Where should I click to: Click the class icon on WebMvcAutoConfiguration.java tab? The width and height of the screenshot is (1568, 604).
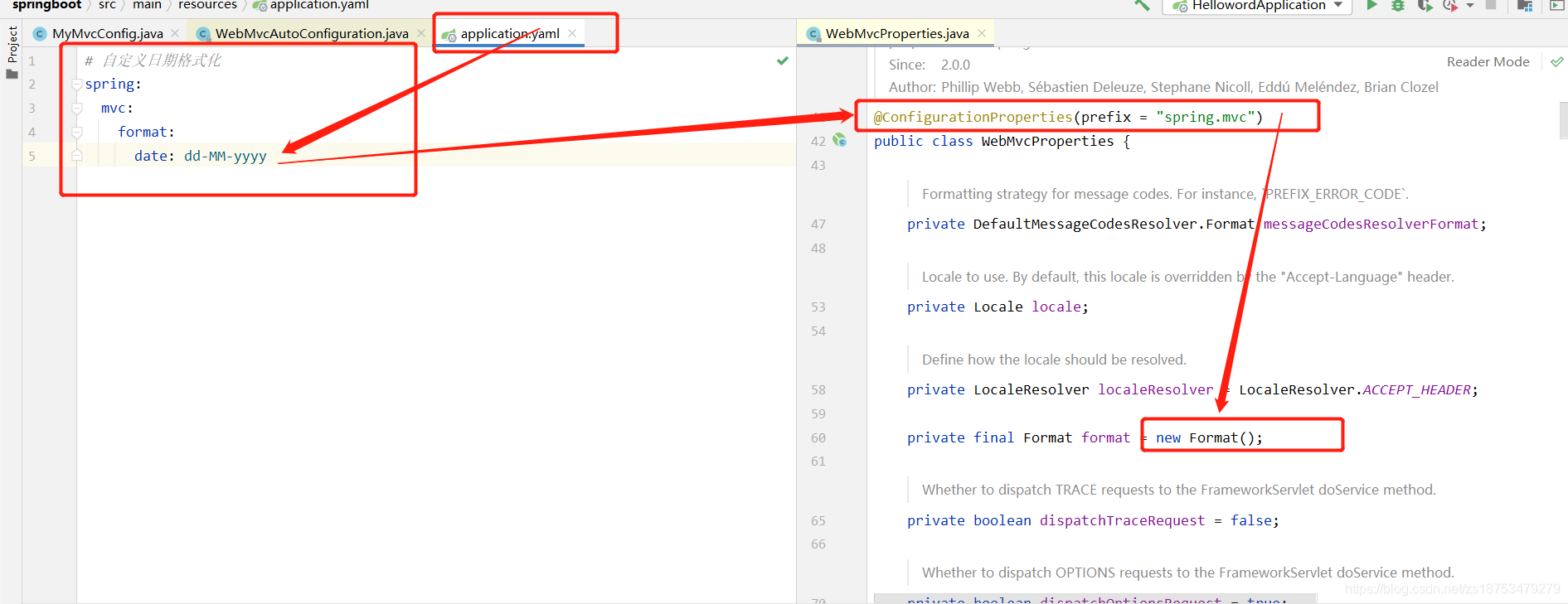click(x=203, y=34)
